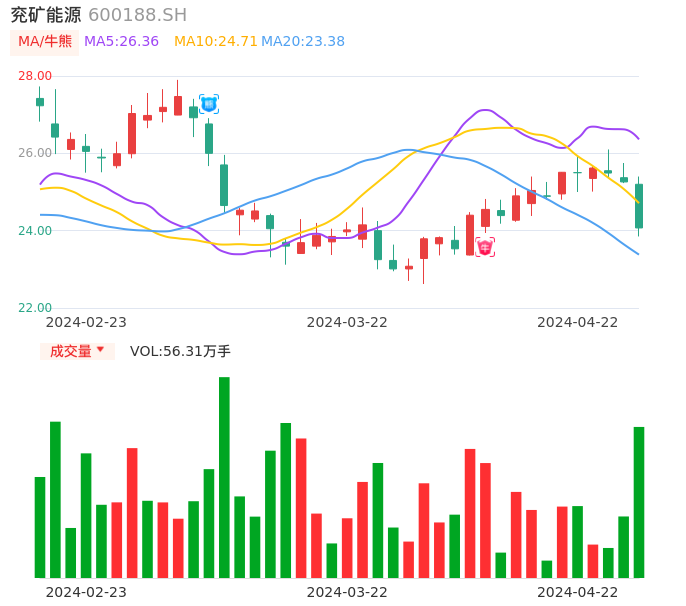This screenshot has width=686, height=606.
Task: Toggle the MA10:24.71 legend line
Action: click(215, 41)
